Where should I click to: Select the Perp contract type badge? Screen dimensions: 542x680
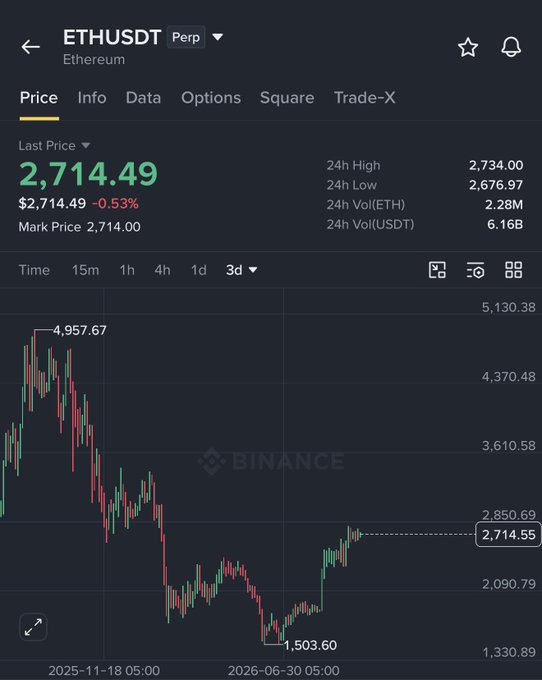(x=186, y=37)
